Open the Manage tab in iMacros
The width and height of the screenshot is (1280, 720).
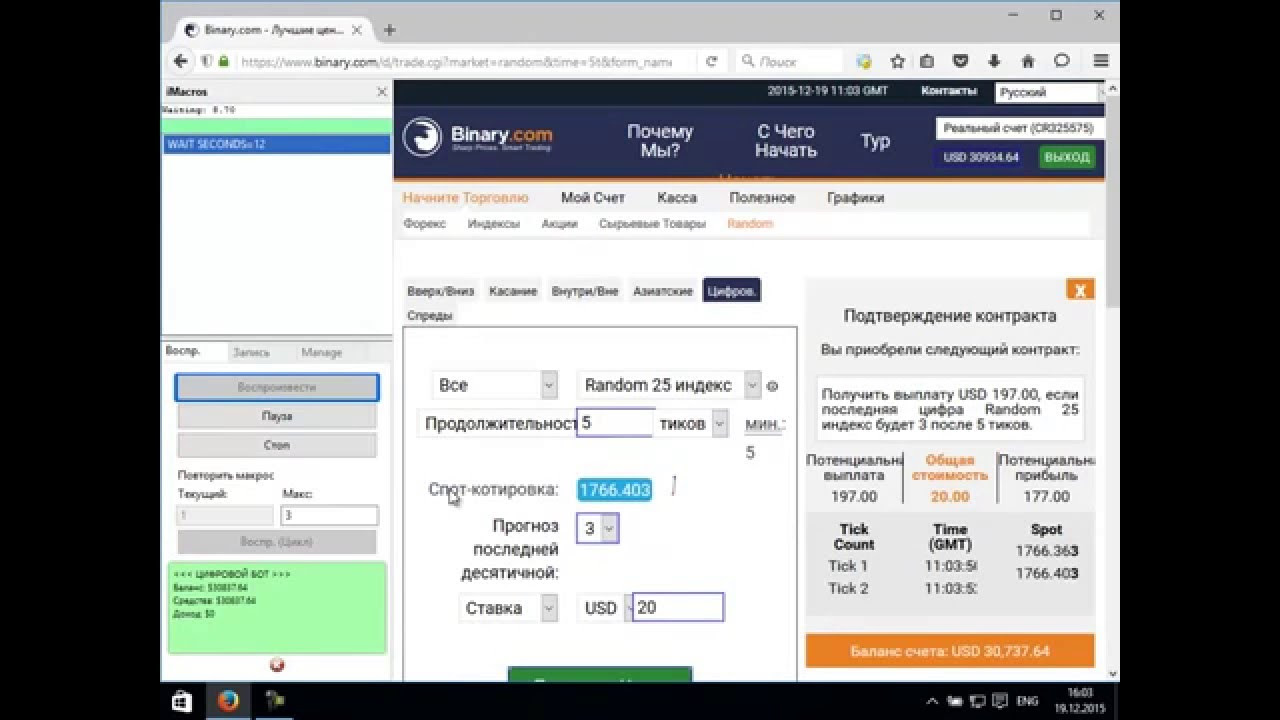pos(321,352)
